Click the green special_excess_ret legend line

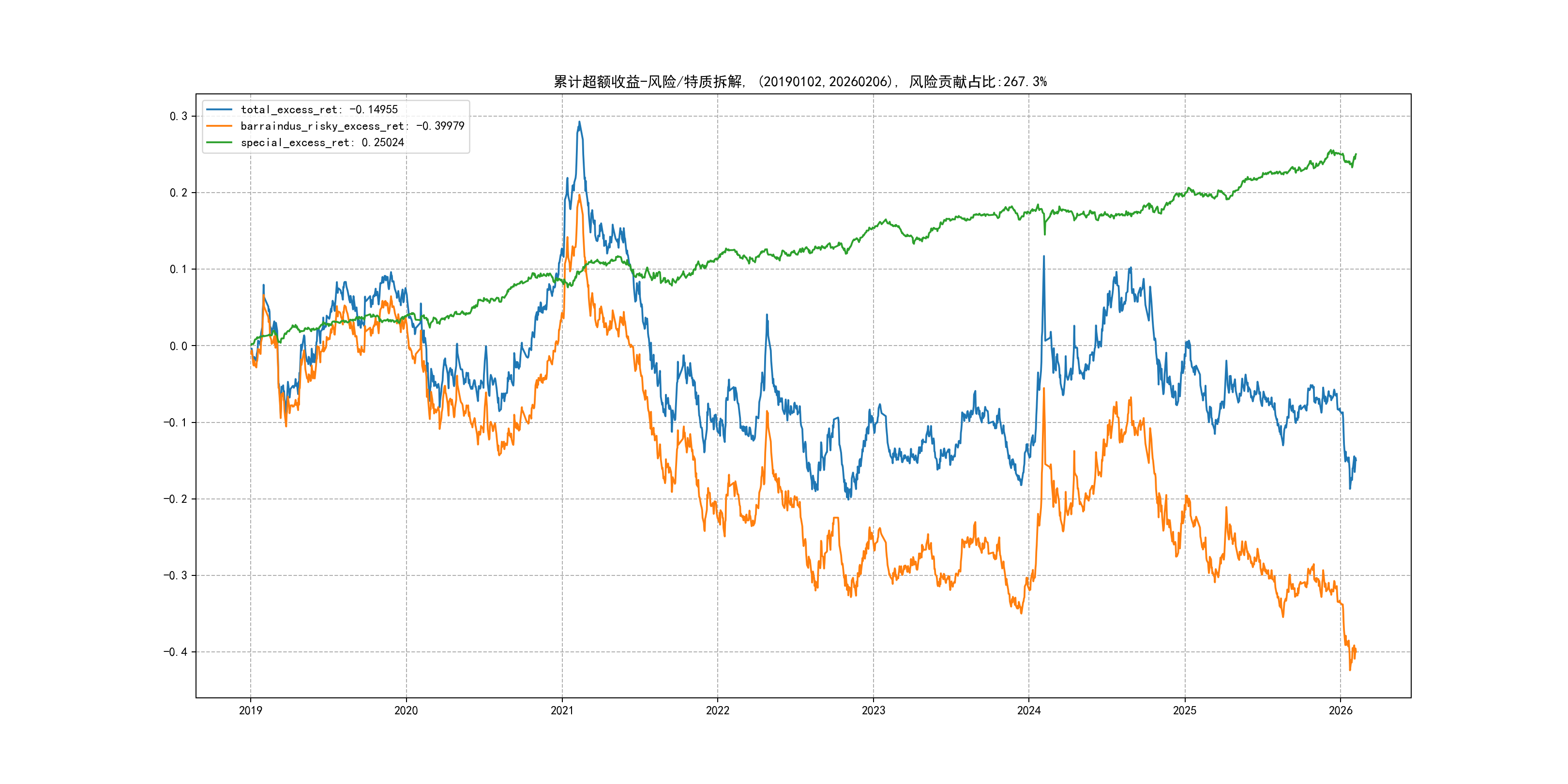[219, 142]
